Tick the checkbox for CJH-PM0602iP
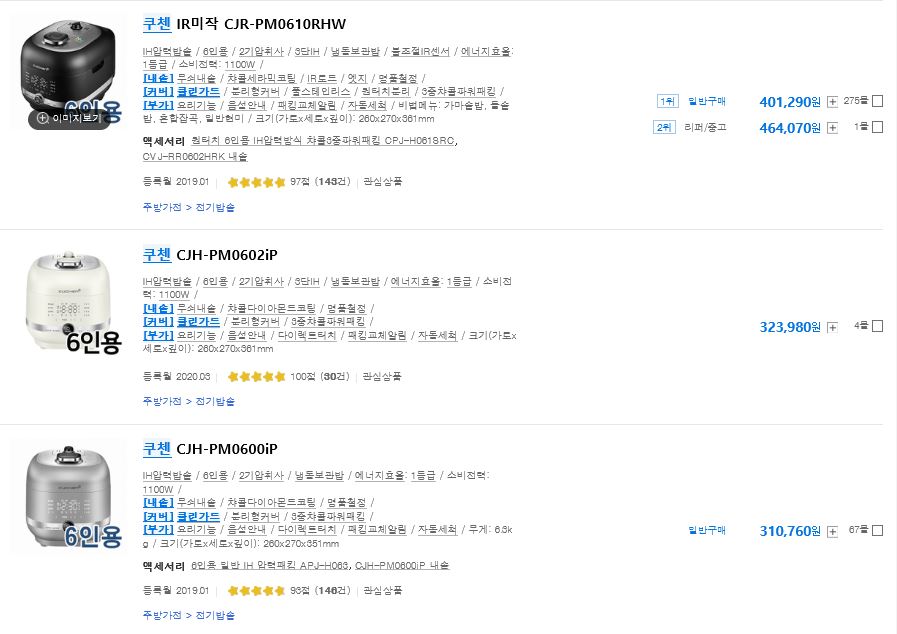Screen dimensions: 897x634 878,326
